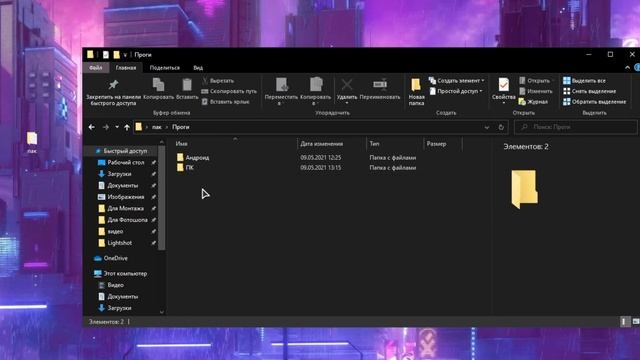The width and height of the screenshot is (640, 360).
Task: Open recent locations dropdown arrow
Action: pyautogui.click(x=117, y=127)
